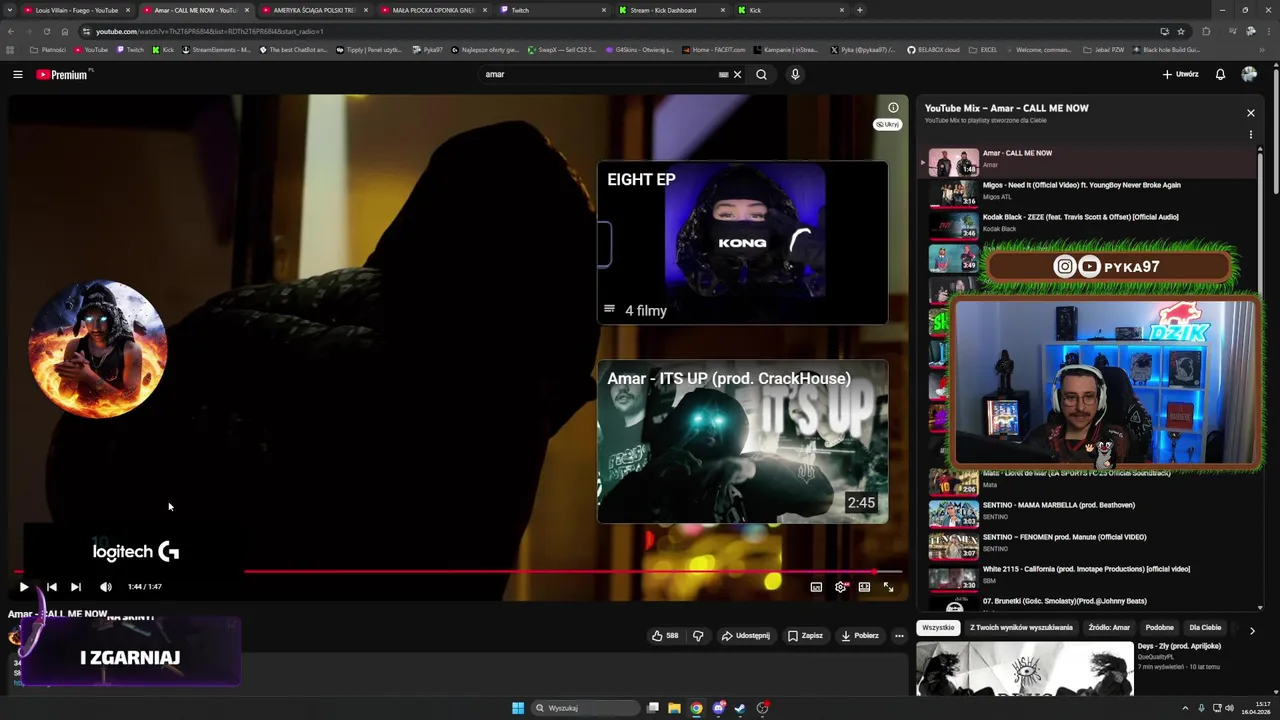Image resolution: width=1280 pixels, height=720 pixels.
Task: Run the search with the magnifier button
Action: coord(761,74)
